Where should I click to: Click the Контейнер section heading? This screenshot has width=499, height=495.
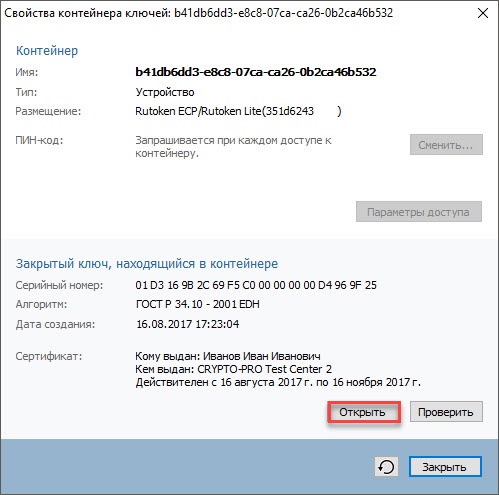pyautogui.click(x=47, y=51)
